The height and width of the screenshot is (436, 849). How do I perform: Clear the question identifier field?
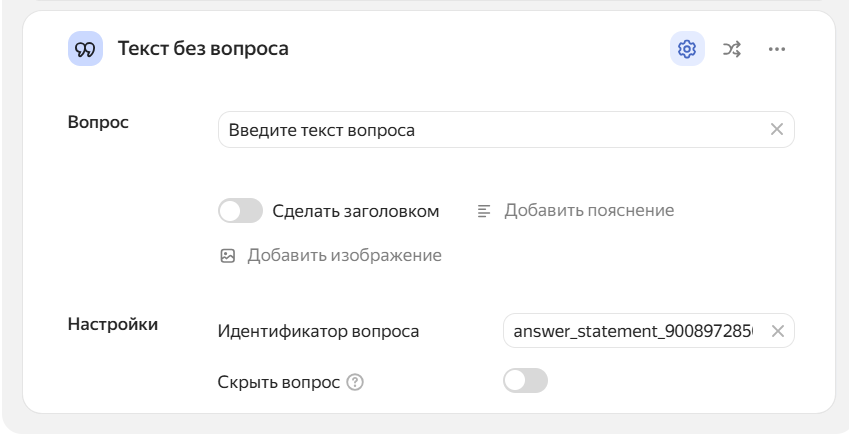[778, 331]
